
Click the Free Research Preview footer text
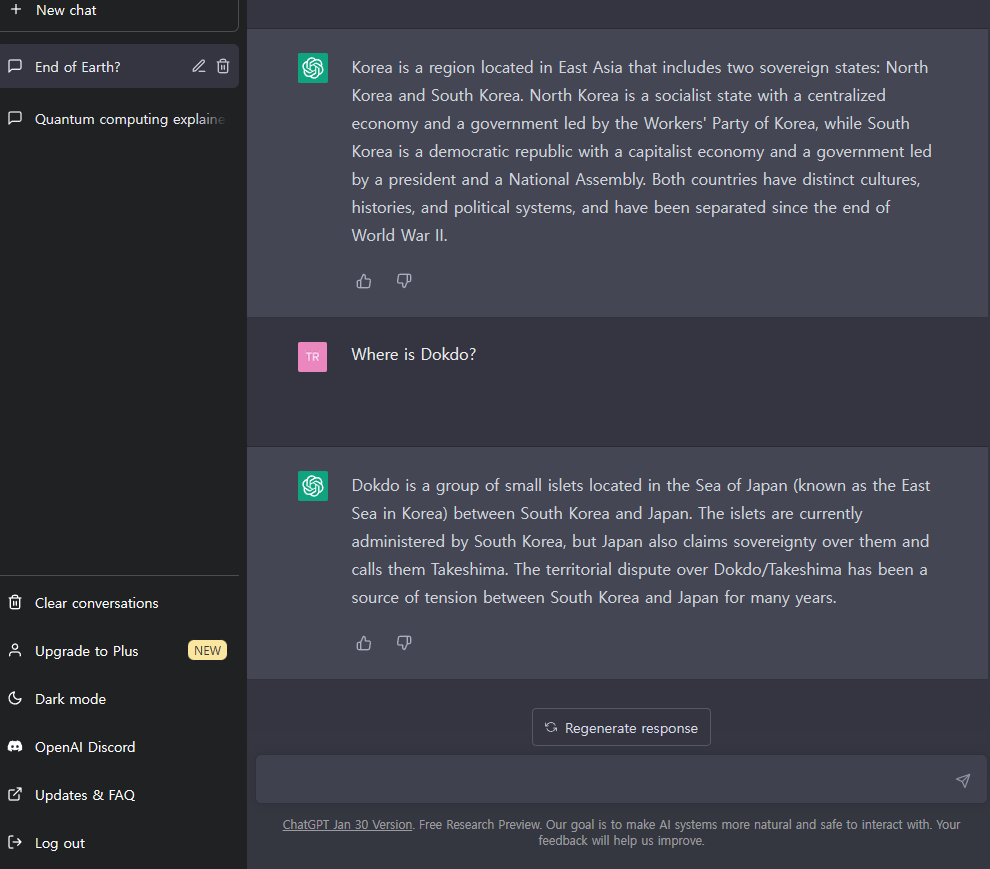click(480, 824)
